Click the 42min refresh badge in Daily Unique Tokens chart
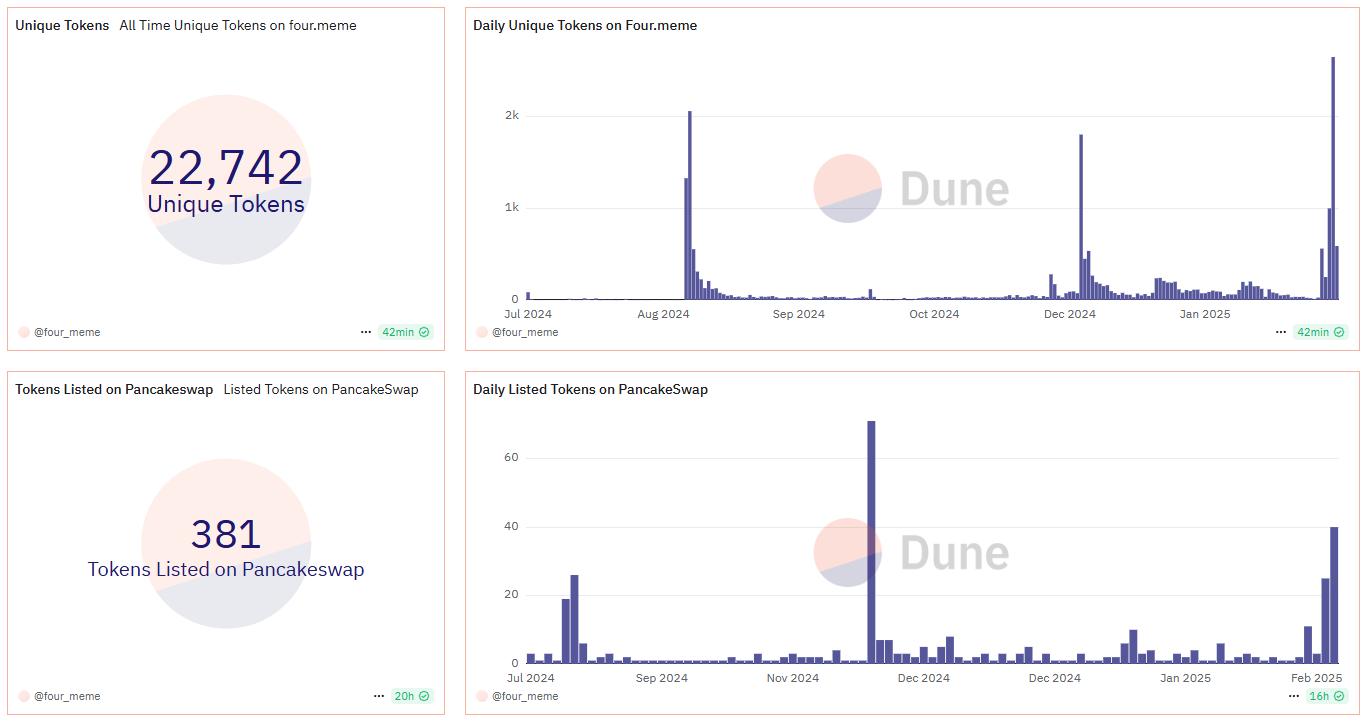 1320,332
